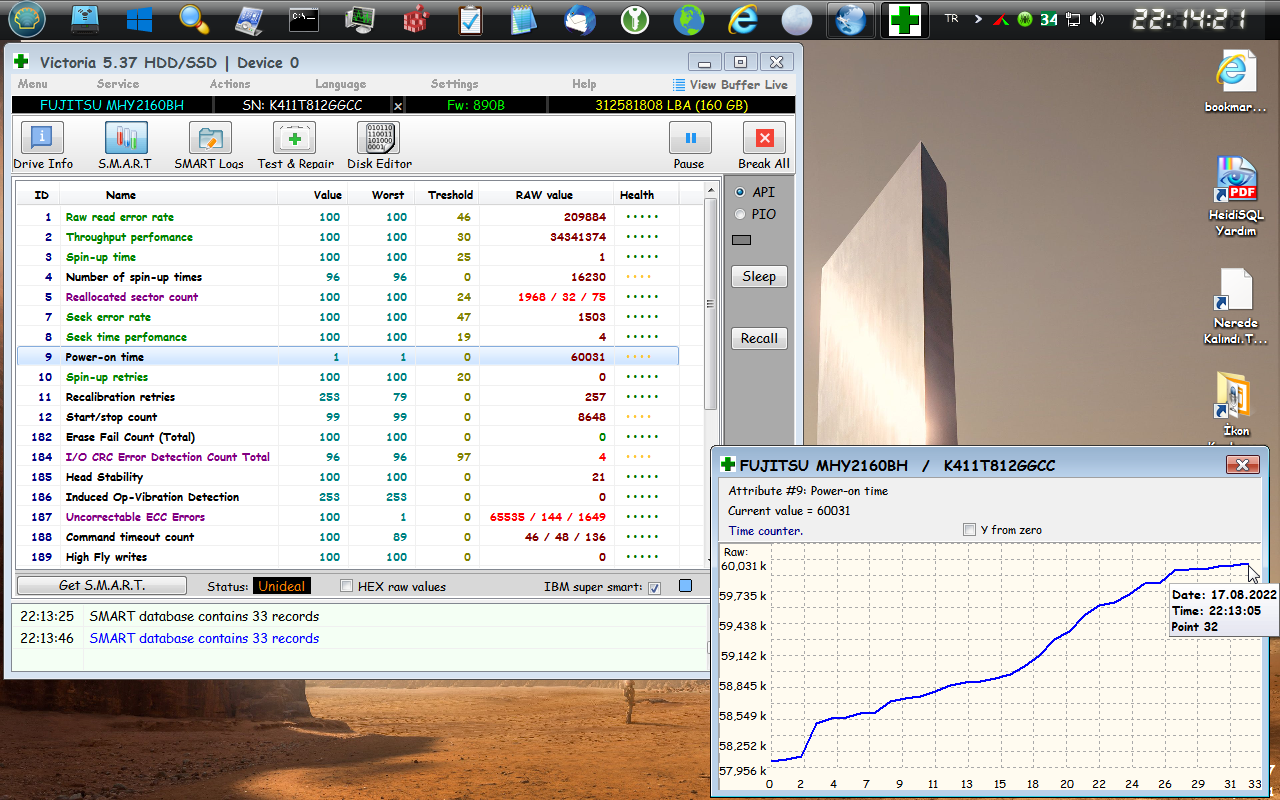Screen dimensions: 1280x800
Task: Click the Spin-up retries row
Action: [x=348, y=377]
